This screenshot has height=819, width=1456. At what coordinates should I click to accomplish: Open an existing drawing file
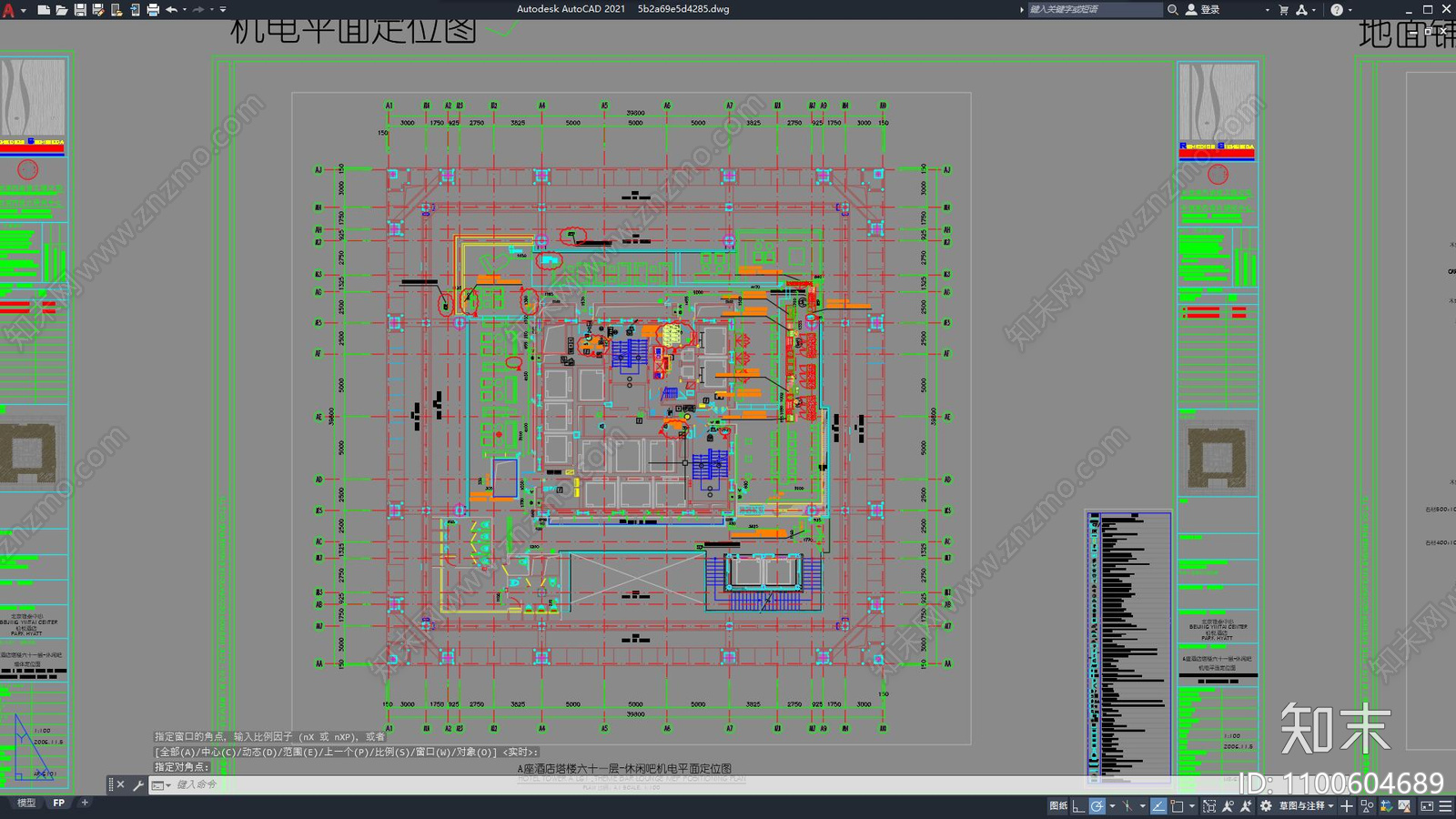pyautogui.click(x=62, y=9)
